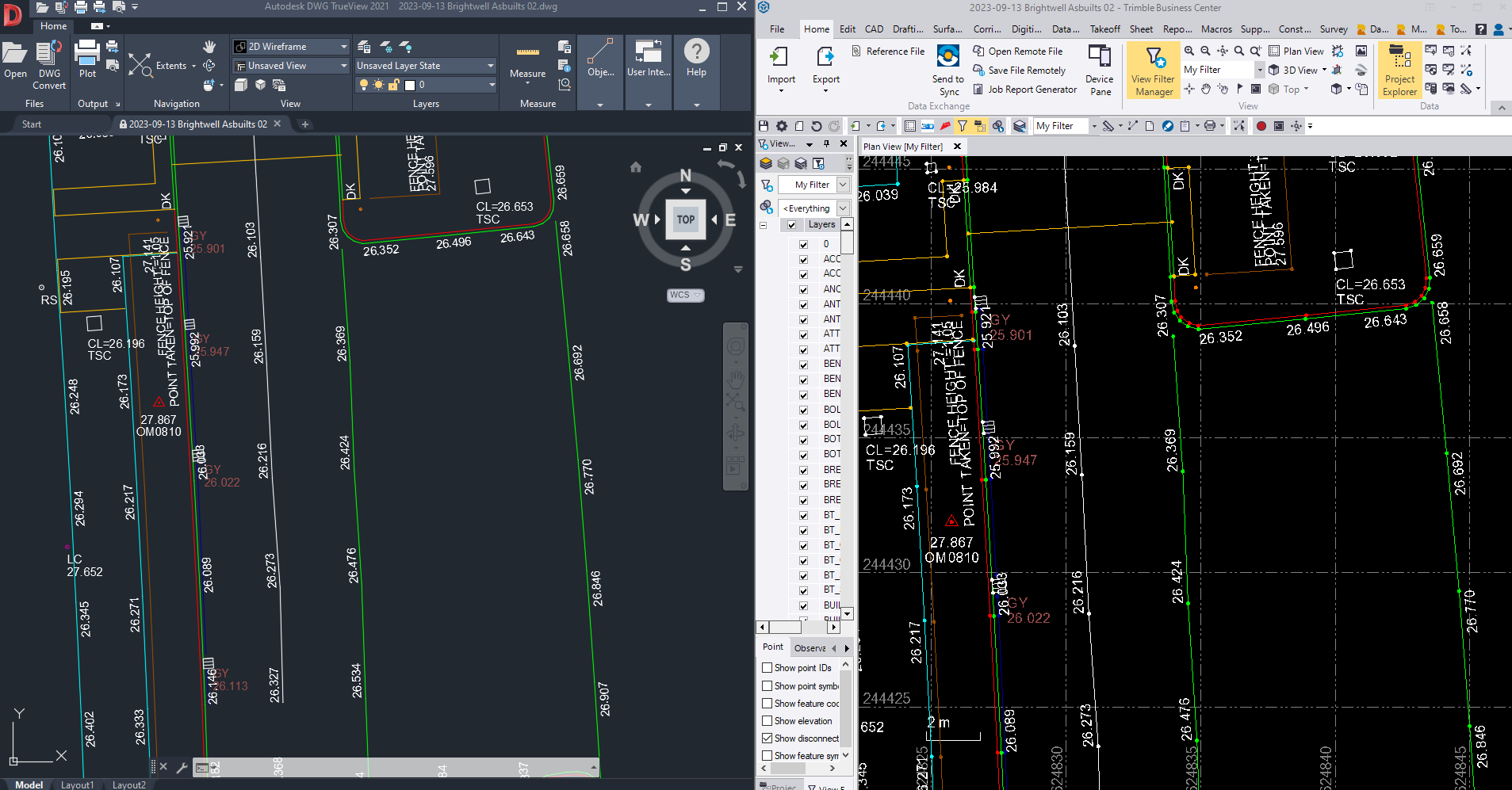Click Send to Sync icon

point(948,57)
